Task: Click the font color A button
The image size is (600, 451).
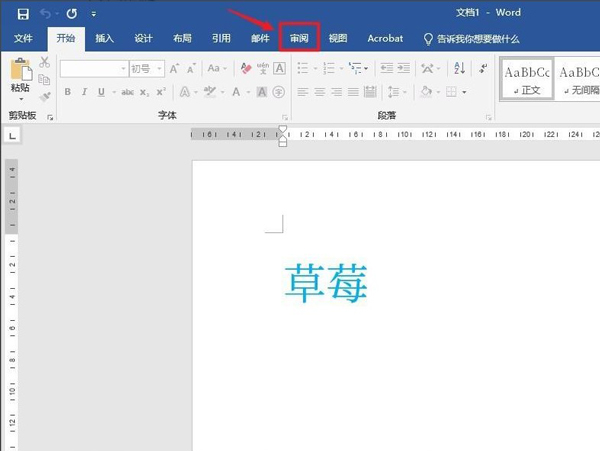Action: 236,92
